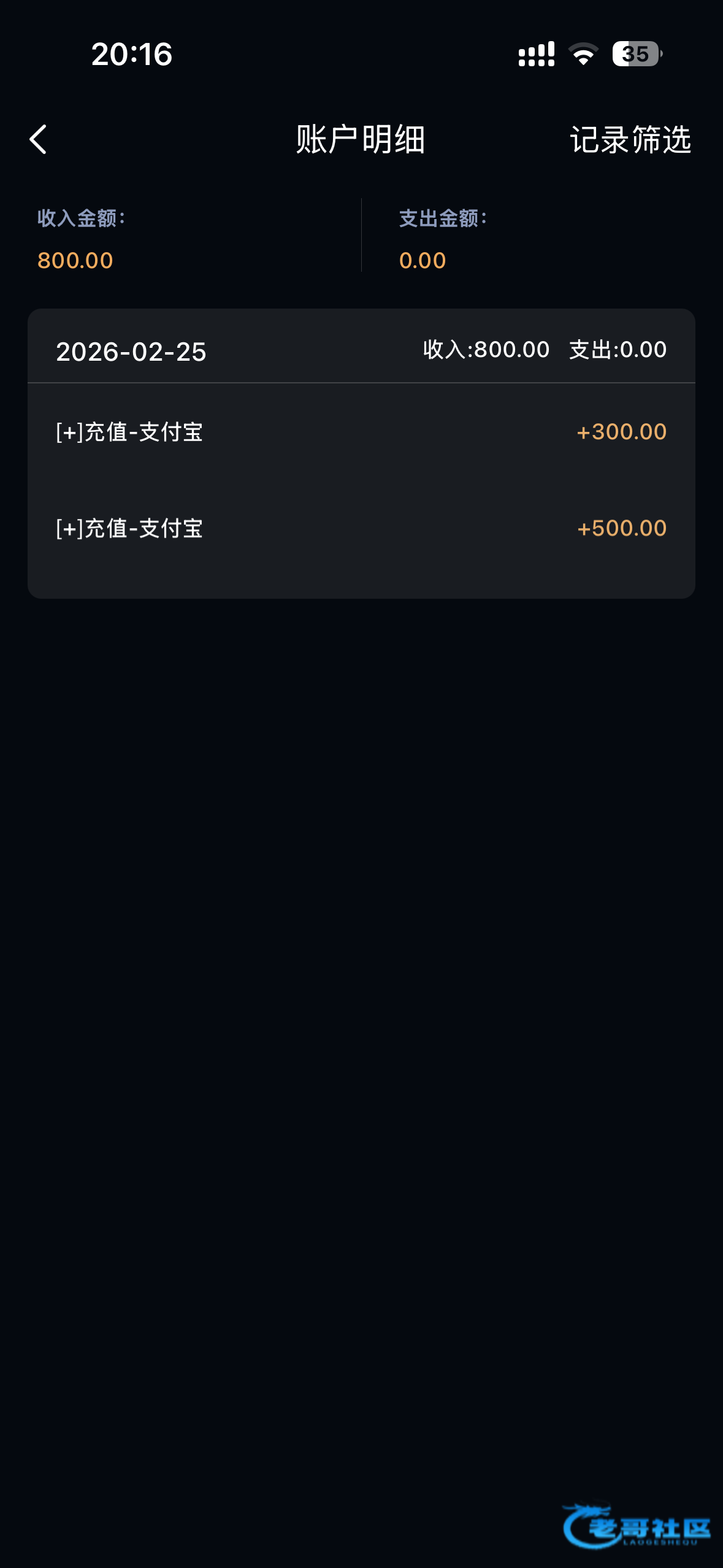Viewport: 723px width, 1568px height.
Task: Tap the daily 支出:0.00 summary
Action: point(618,350)
